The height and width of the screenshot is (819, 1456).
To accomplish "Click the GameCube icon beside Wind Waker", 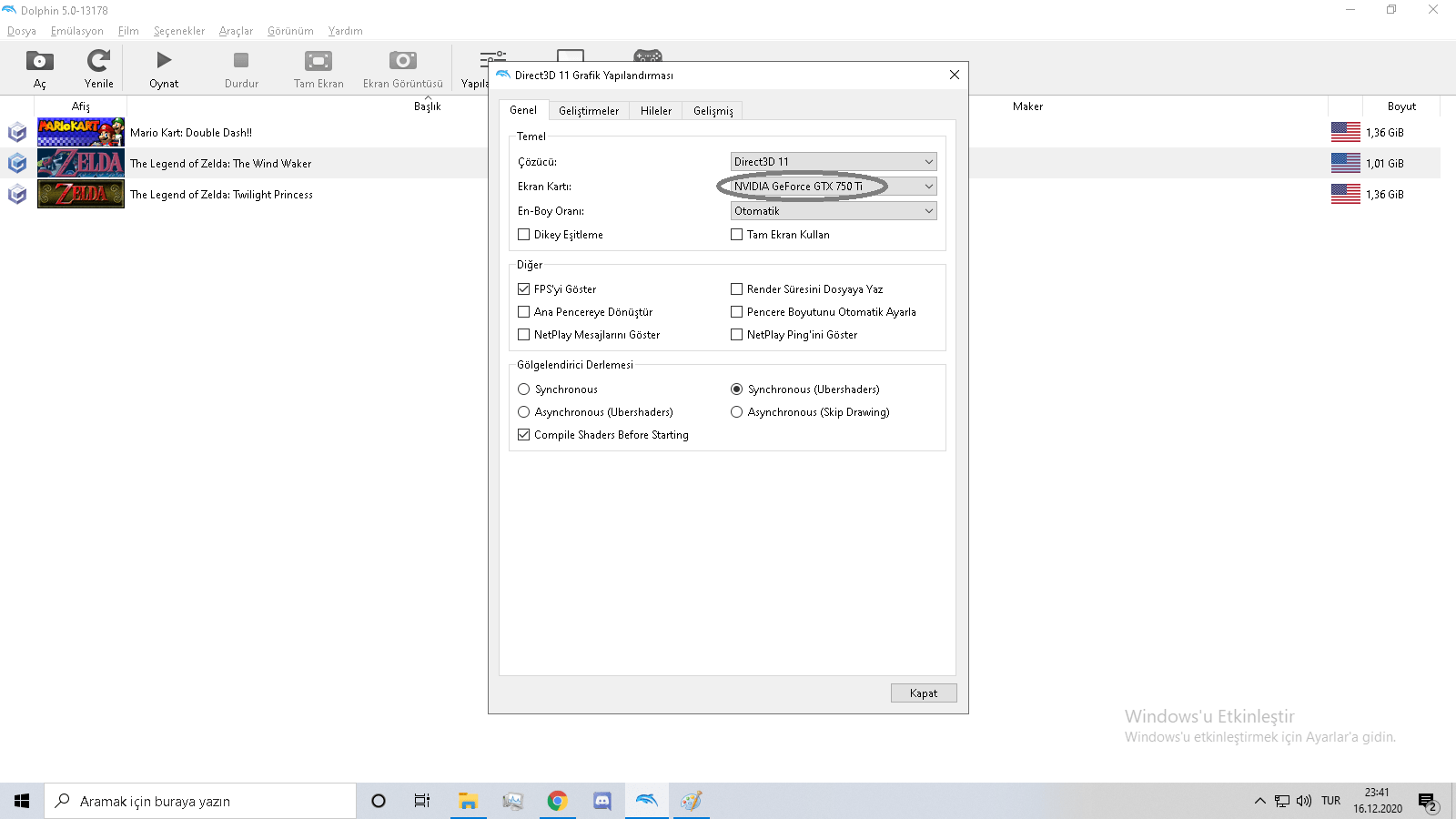I will point(17,164).
